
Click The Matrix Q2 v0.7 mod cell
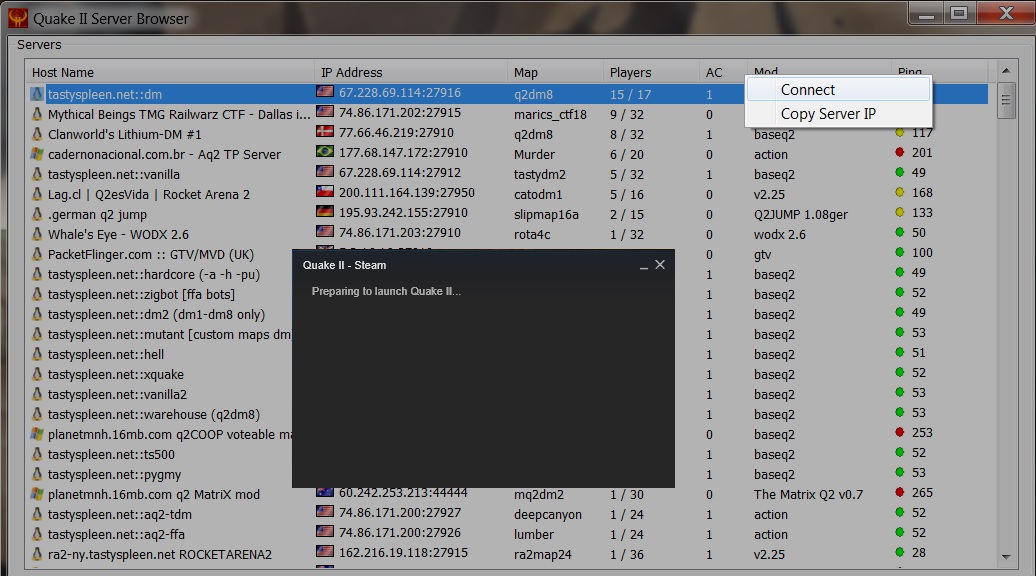(809, 494)
